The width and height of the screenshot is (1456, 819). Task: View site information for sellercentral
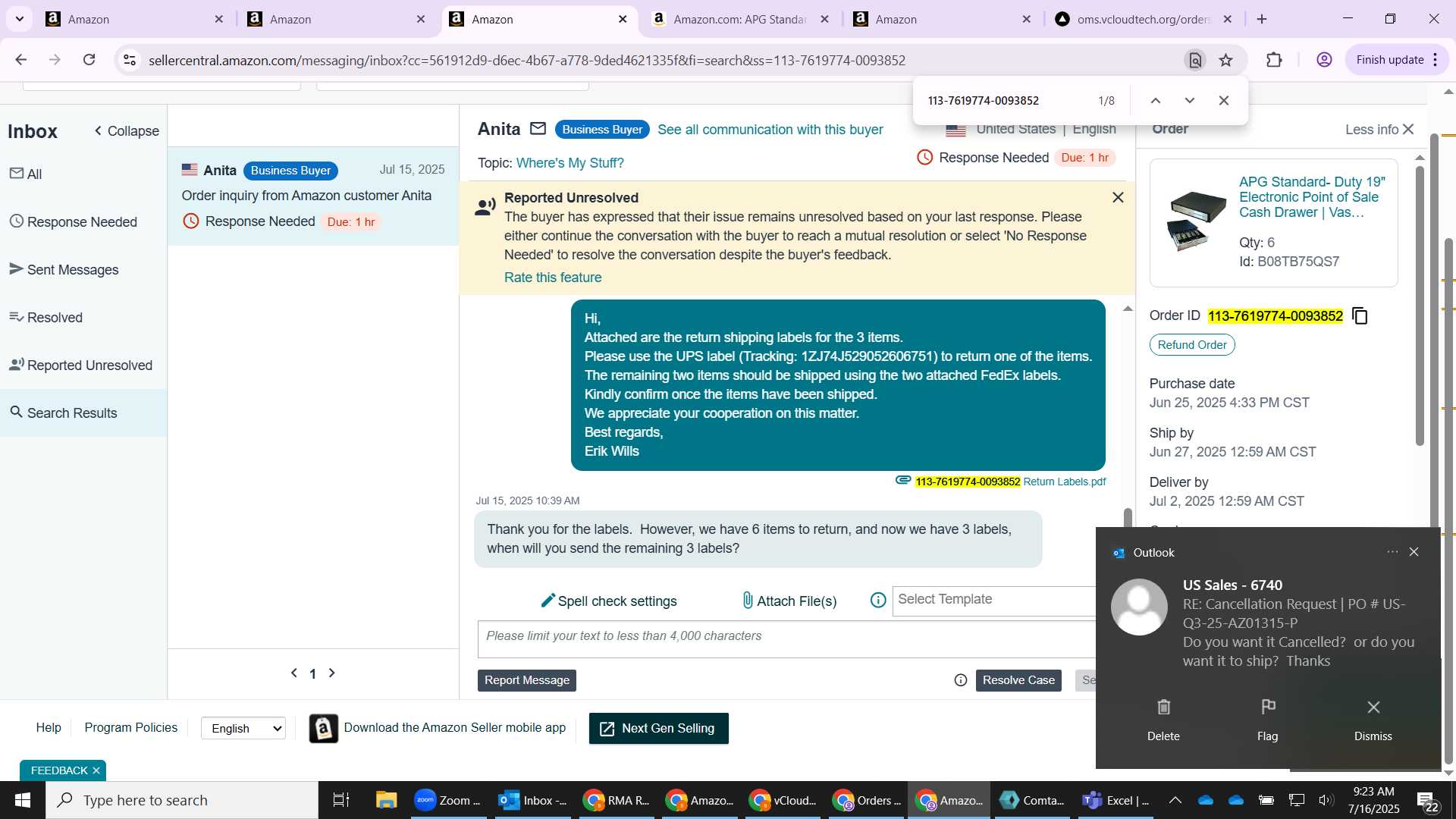pos(130,60)
